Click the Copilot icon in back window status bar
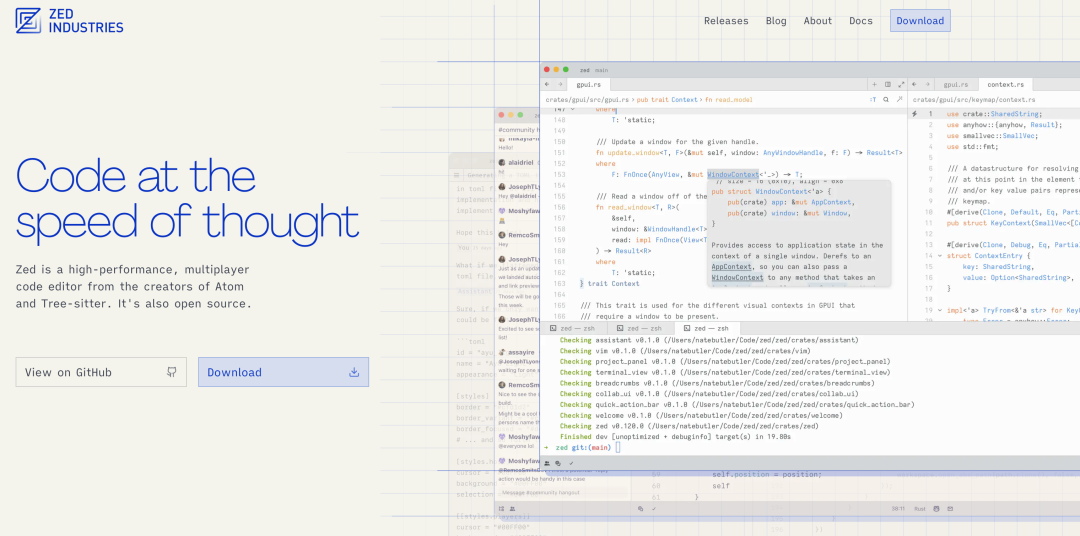 click(936, 509)
